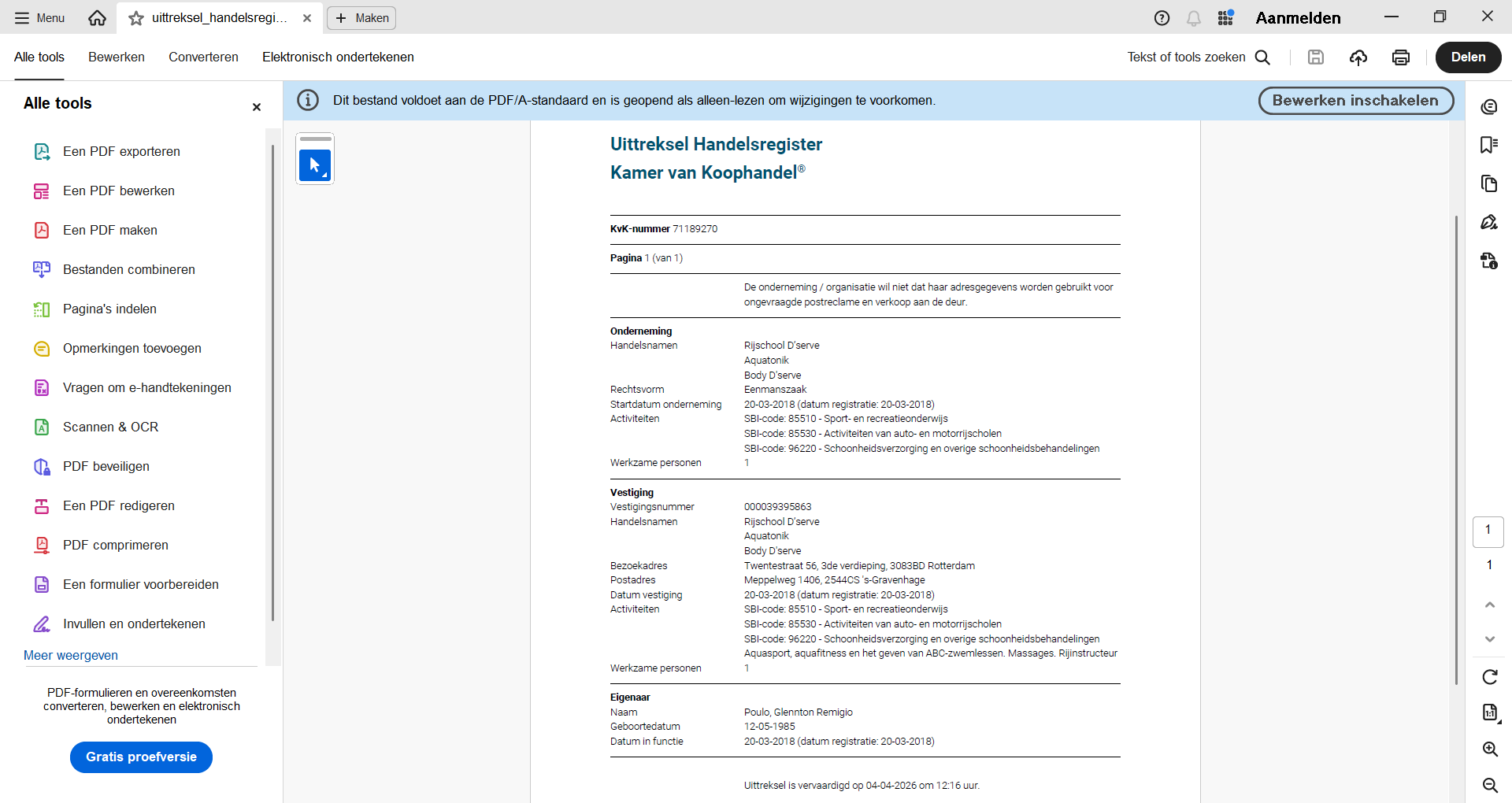Open the search magnifier for tools
This screenshot has width=1512, height=803.
(x=1262, y=57)
